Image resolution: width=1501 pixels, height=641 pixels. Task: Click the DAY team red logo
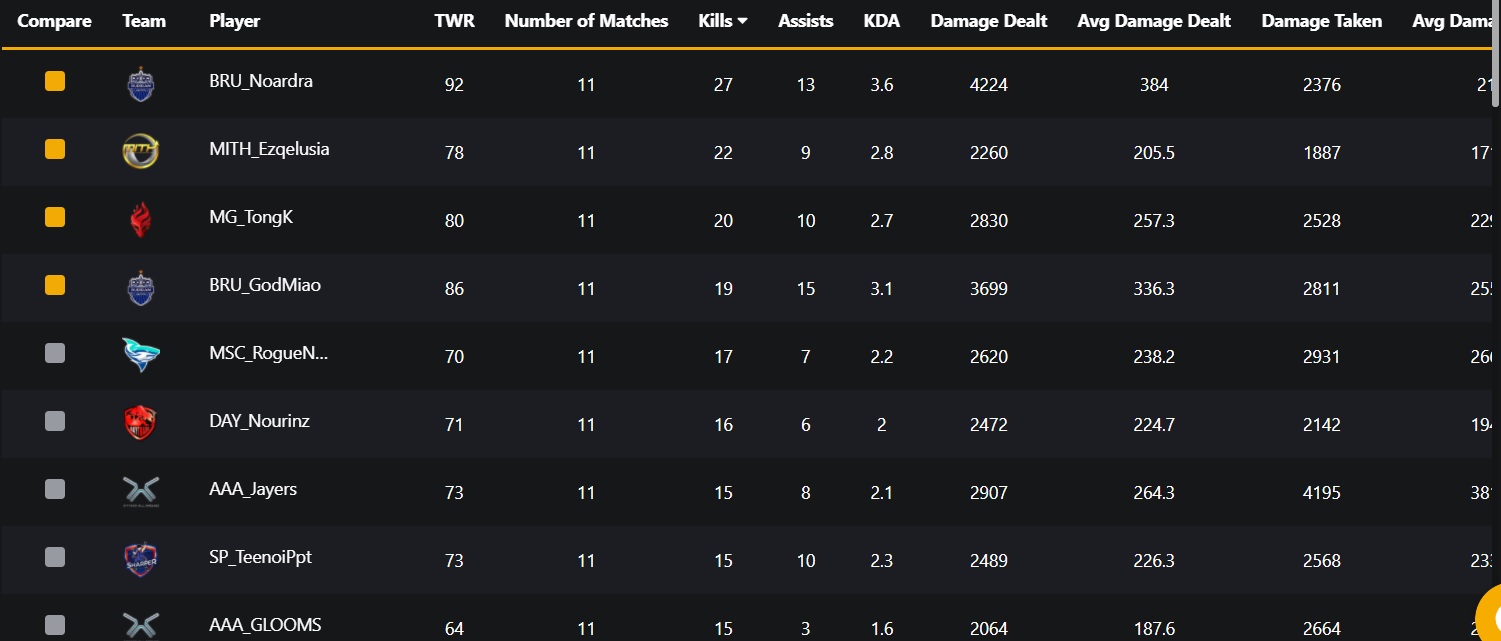[141, 424]
